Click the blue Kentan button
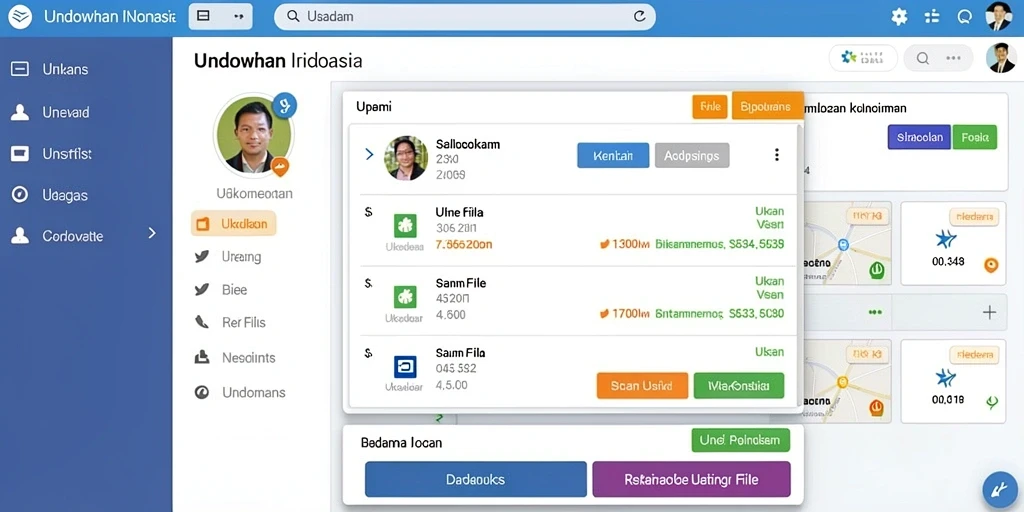This screenshot has width=1024, height=512. 613,155
